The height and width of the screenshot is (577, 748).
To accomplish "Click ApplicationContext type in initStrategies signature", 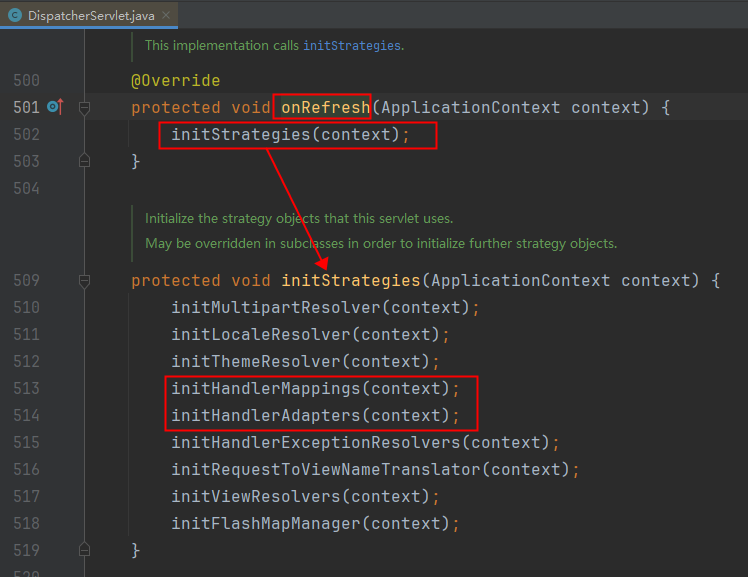I will coord(520,280).
